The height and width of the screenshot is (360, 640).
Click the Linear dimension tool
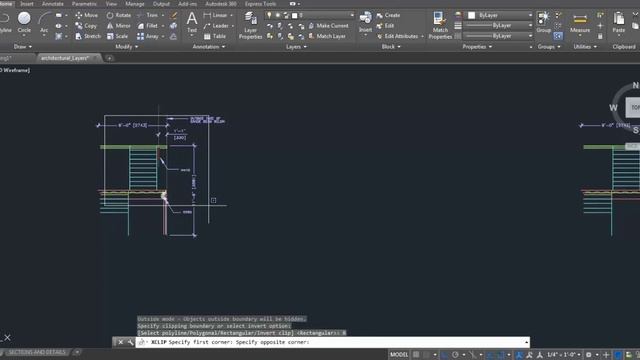tap(215, 15)
